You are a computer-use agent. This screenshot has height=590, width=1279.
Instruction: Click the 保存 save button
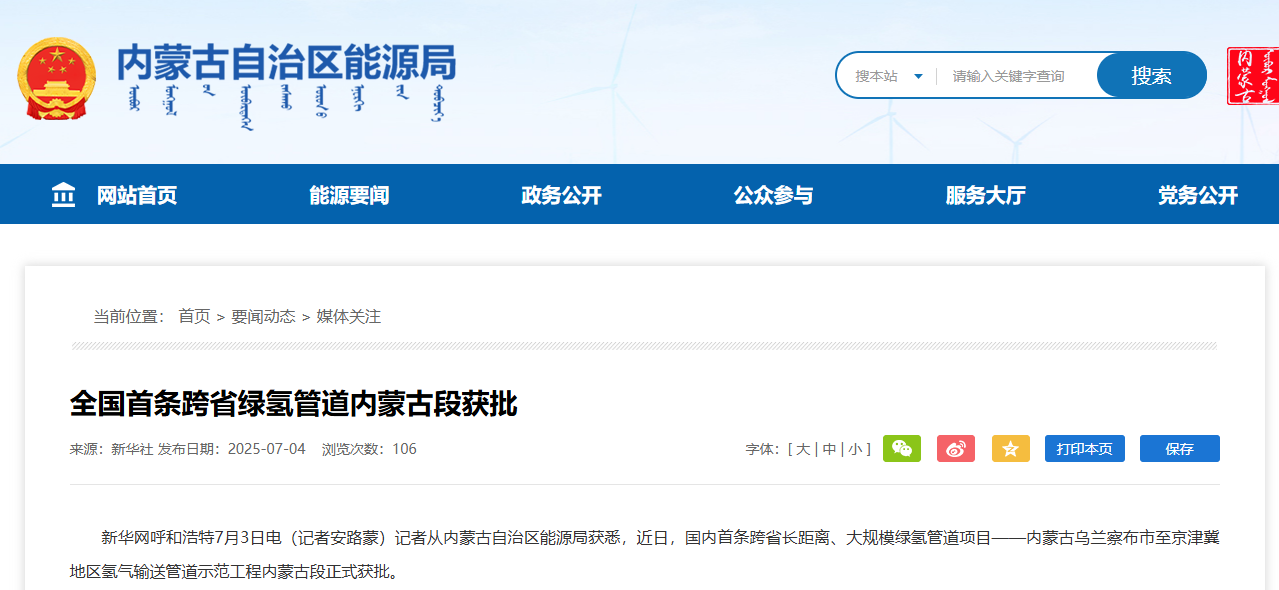click(x=1179, y=449)
